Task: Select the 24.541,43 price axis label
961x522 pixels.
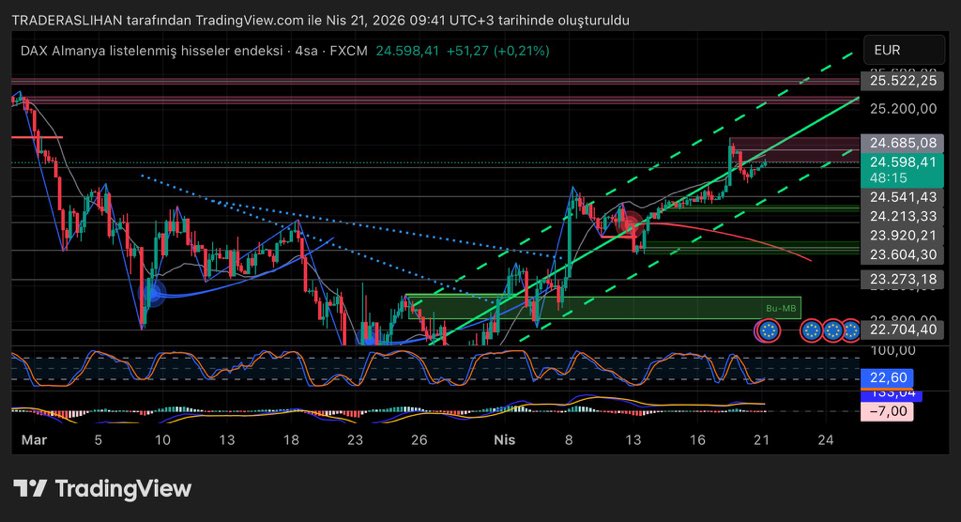Action: pyautogui.click(x=902, y=197)
